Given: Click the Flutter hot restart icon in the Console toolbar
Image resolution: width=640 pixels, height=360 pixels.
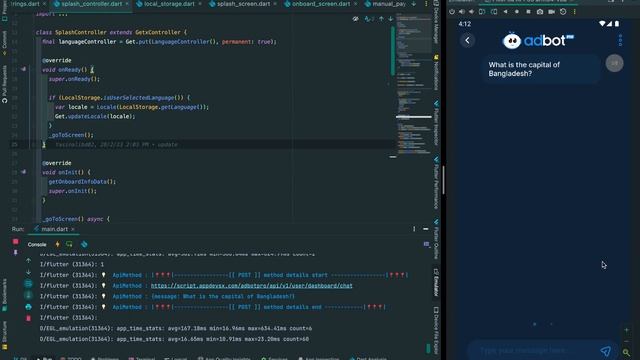Looking at the screenshot, I should (69, 244).
